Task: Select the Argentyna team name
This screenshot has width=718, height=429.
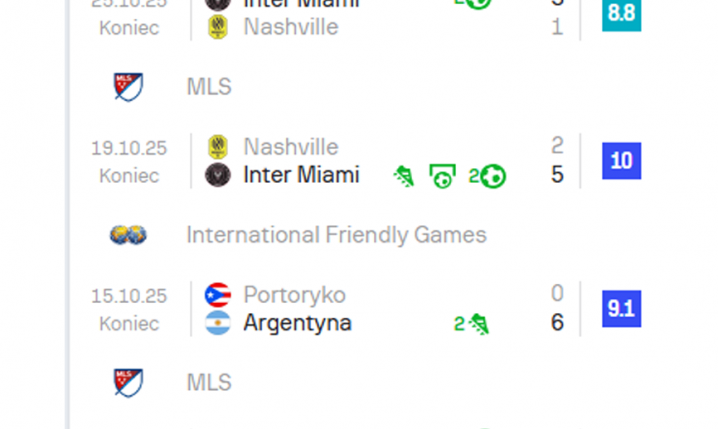Action: pyautogui.click(x=297, y=323)
